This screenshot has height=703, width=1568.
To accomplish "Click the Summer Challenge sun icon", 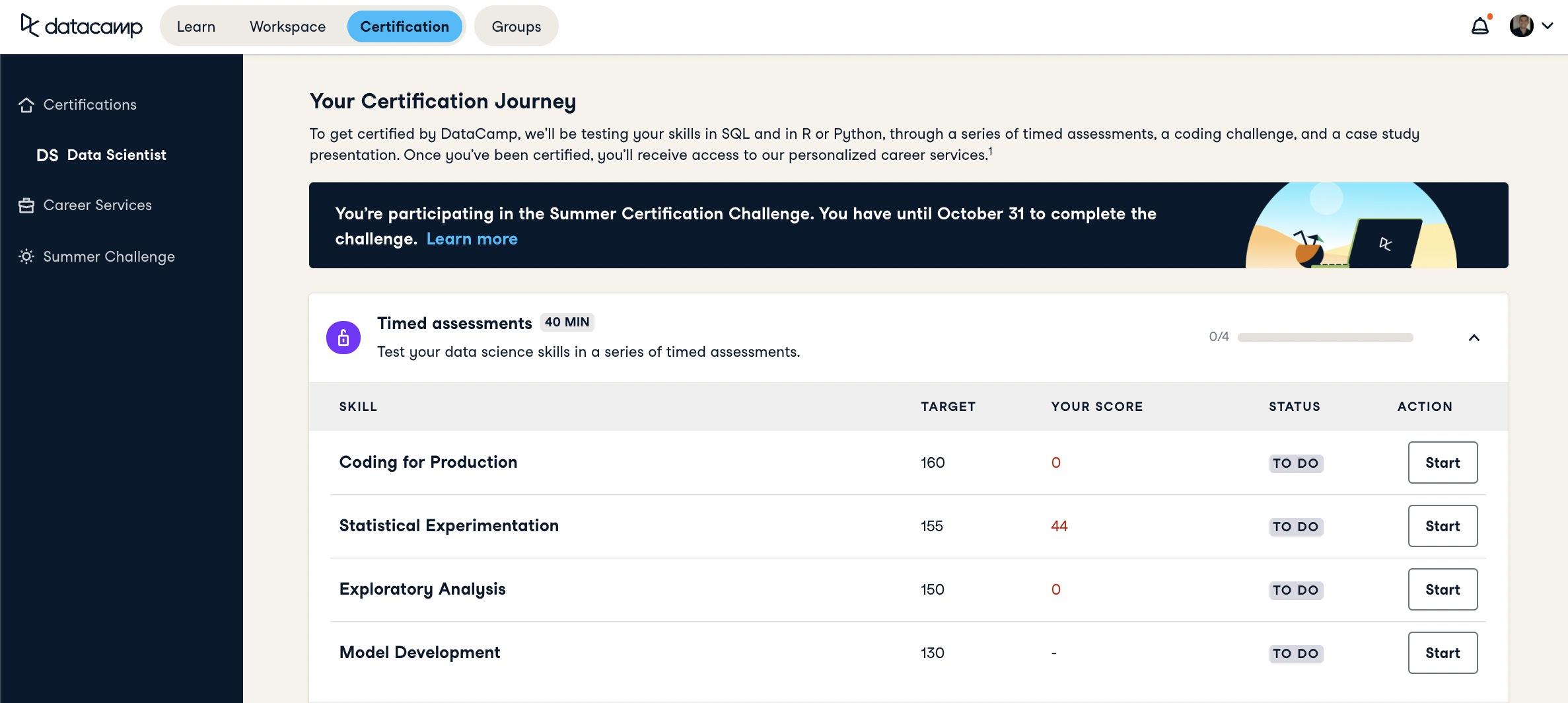I will (x=26, y=256).
